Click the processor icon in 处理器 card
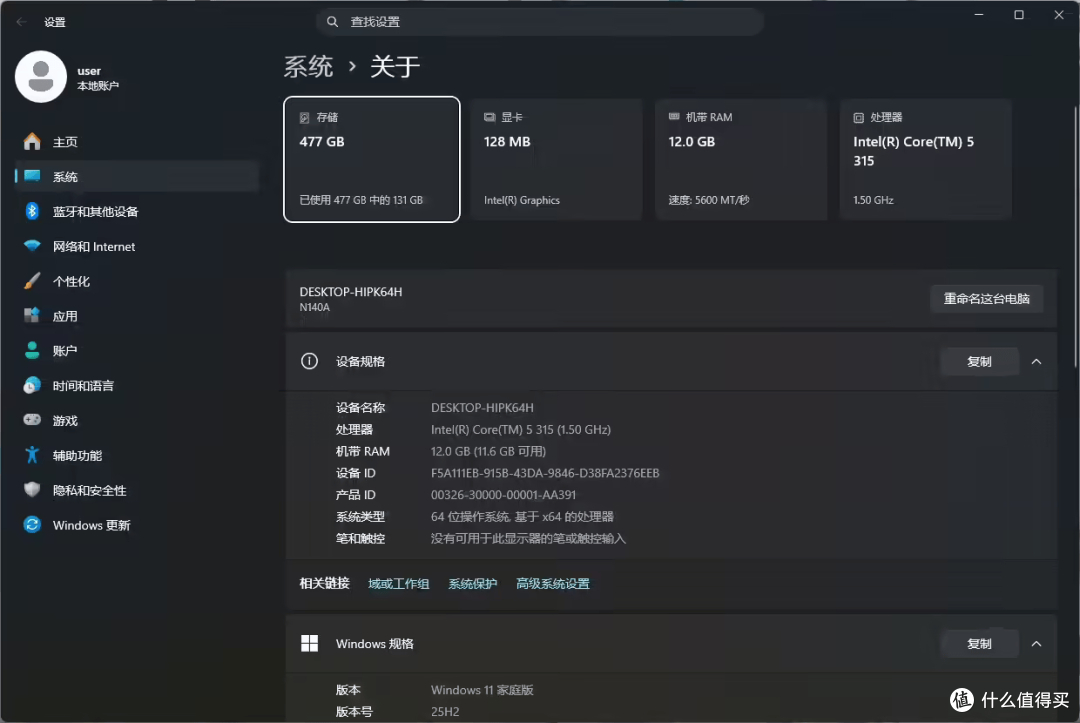Image resolution: width=1080 pixels, height=723 pixels. tap(858, 118)
